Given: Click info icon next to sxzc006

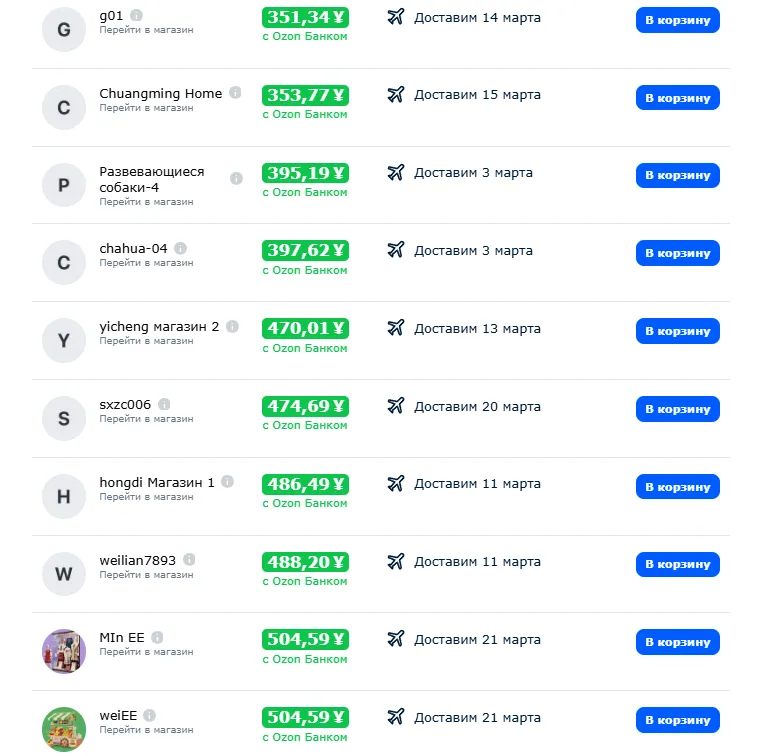Looking at the screenshot, I should pyautogui.click(x=164, y=404).
